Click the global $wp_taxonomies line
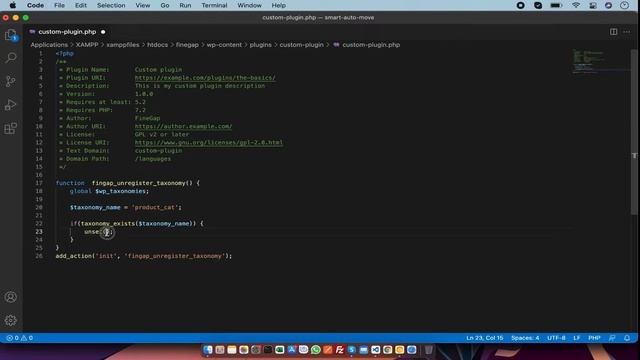The height and width of the screenshot is (360, 640). [109, 191]
